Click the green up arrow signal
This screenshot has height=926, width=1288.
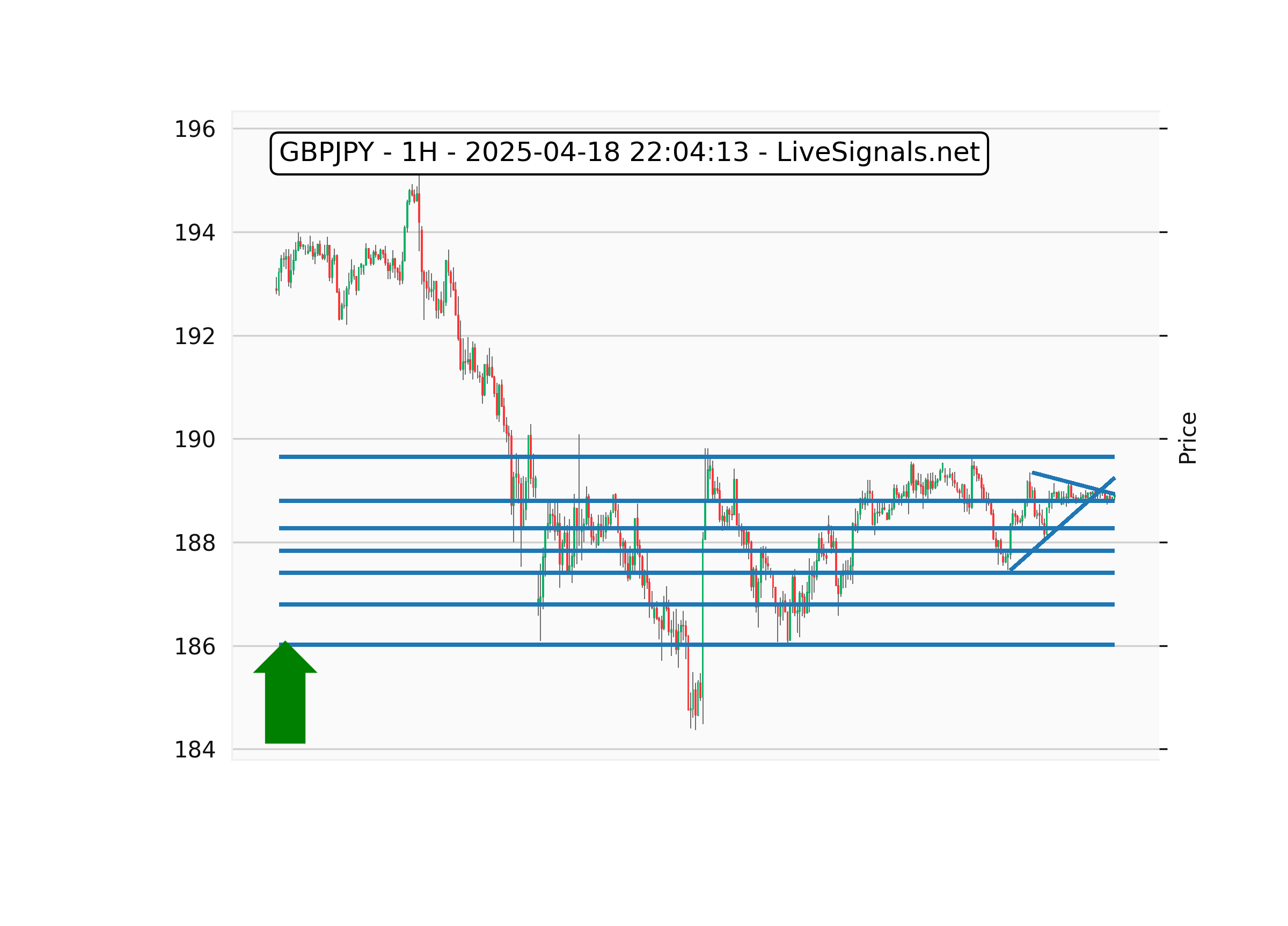(285, 698)
